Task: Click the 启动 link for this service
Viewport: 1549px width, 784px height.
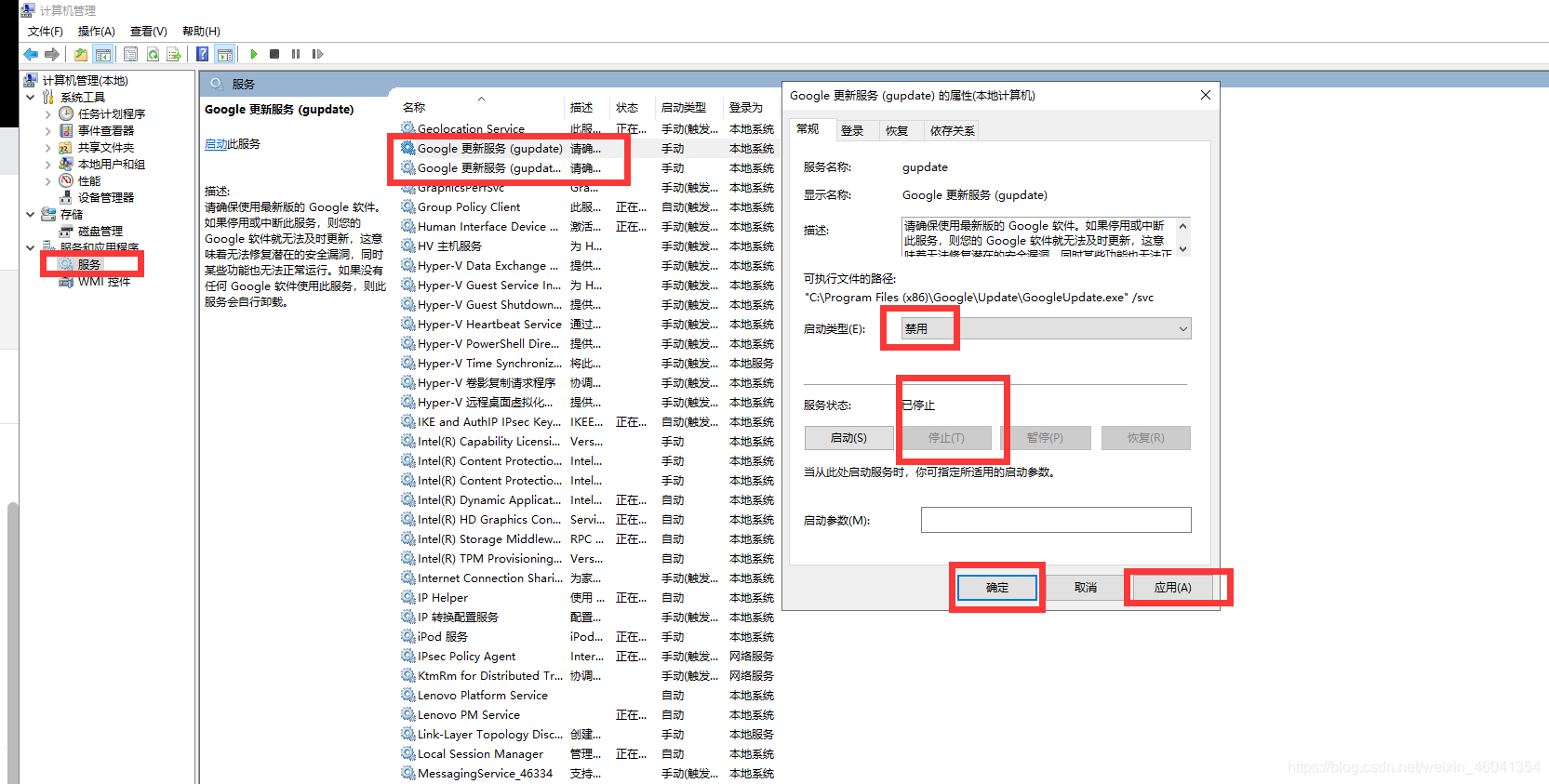Action: click(x=216, y=144)
